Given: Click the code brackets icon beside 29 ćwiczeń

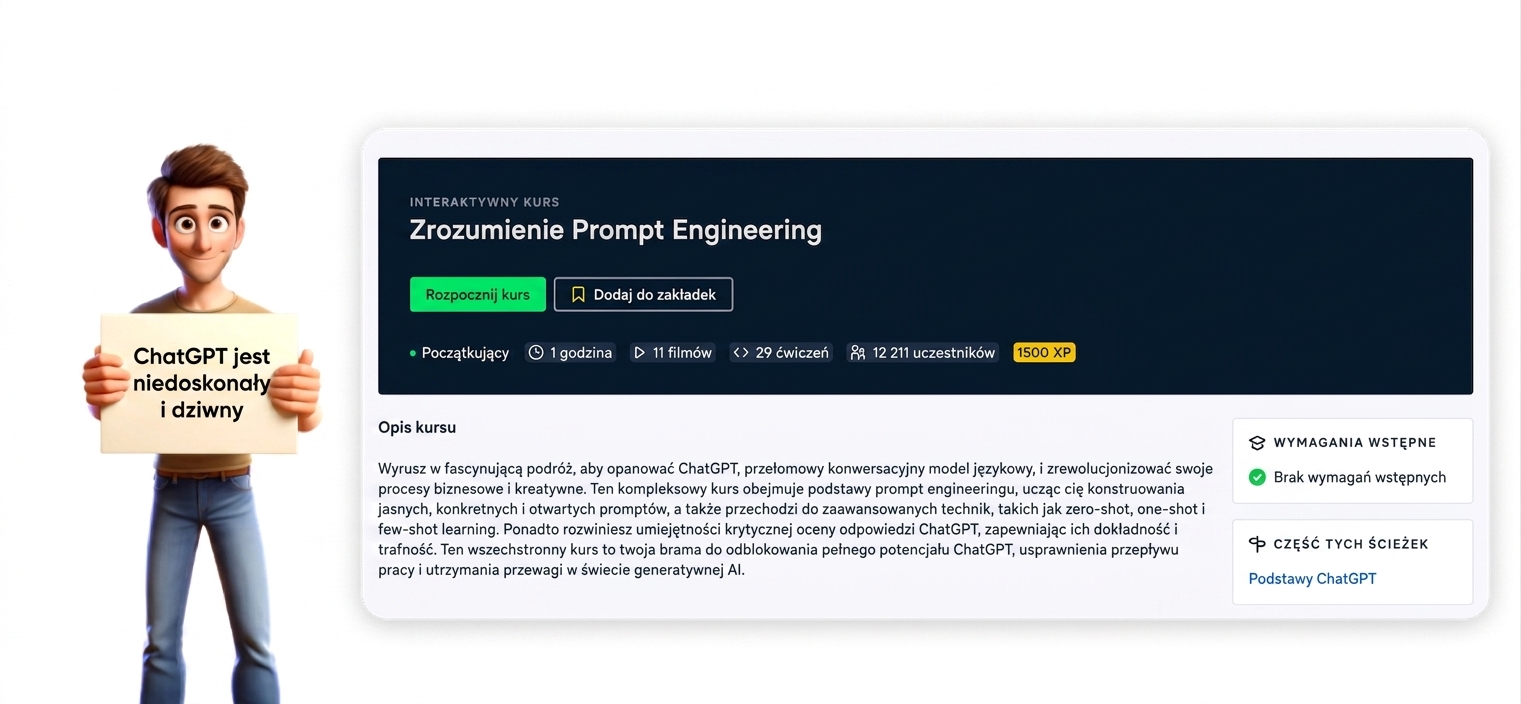Looking at the screenshot, I should (x=741, y=352).
